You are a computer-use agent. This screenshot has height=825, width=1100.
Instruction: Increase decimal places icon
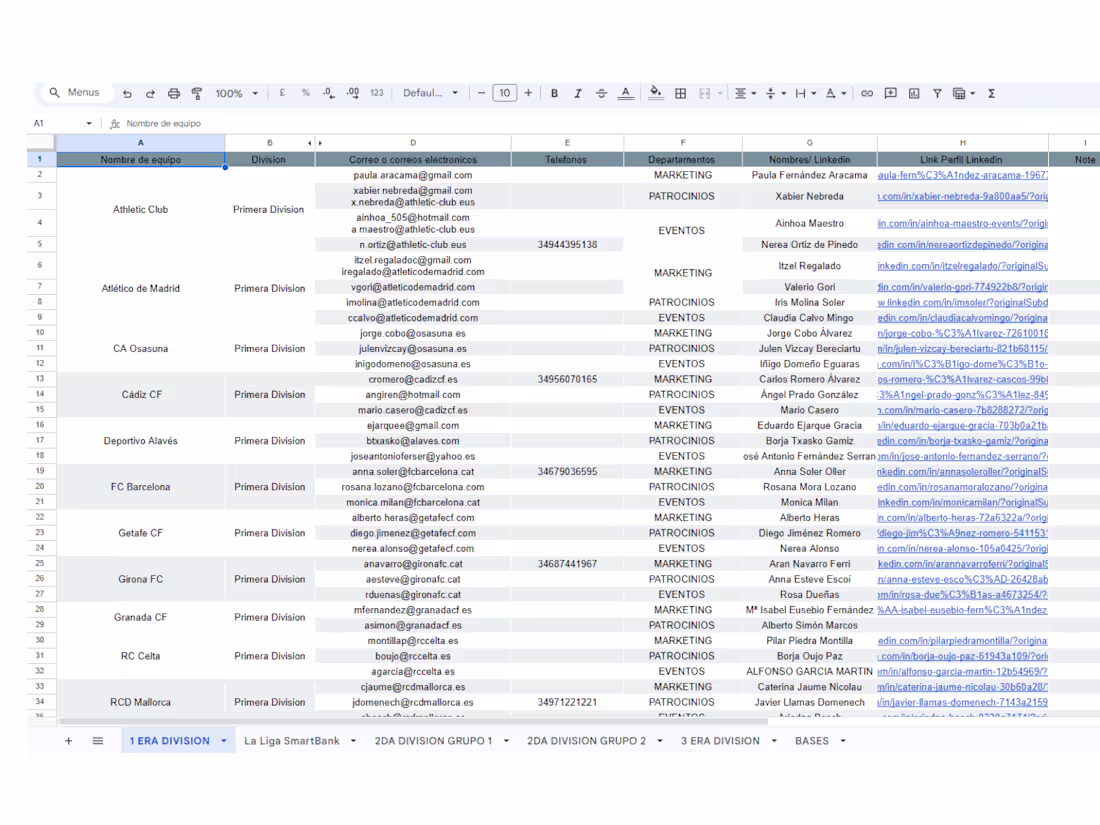(353, 93)
